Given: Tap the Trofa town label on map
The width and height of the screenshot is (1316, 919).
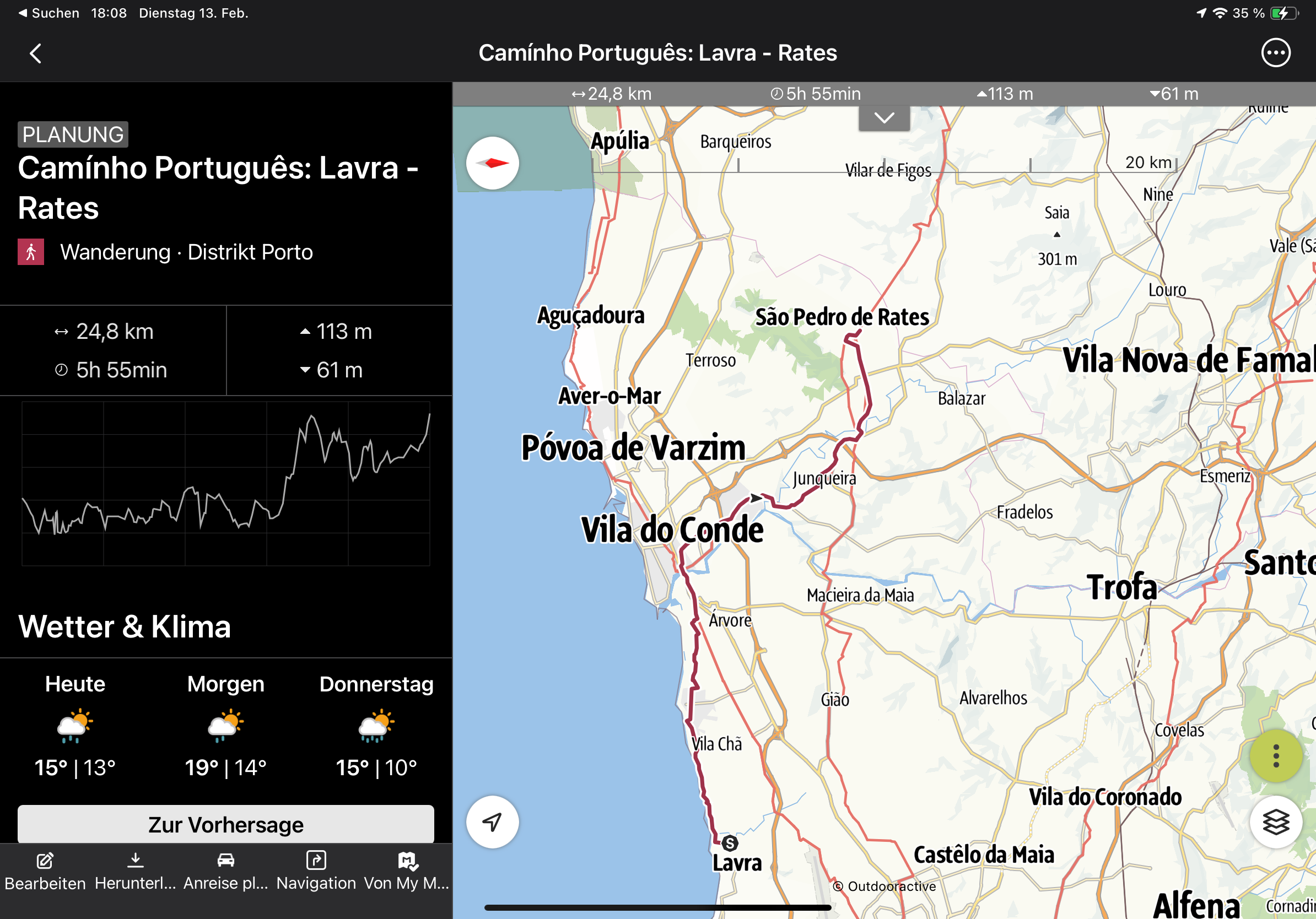Looking at the screenshot, I should point(1122,587).
